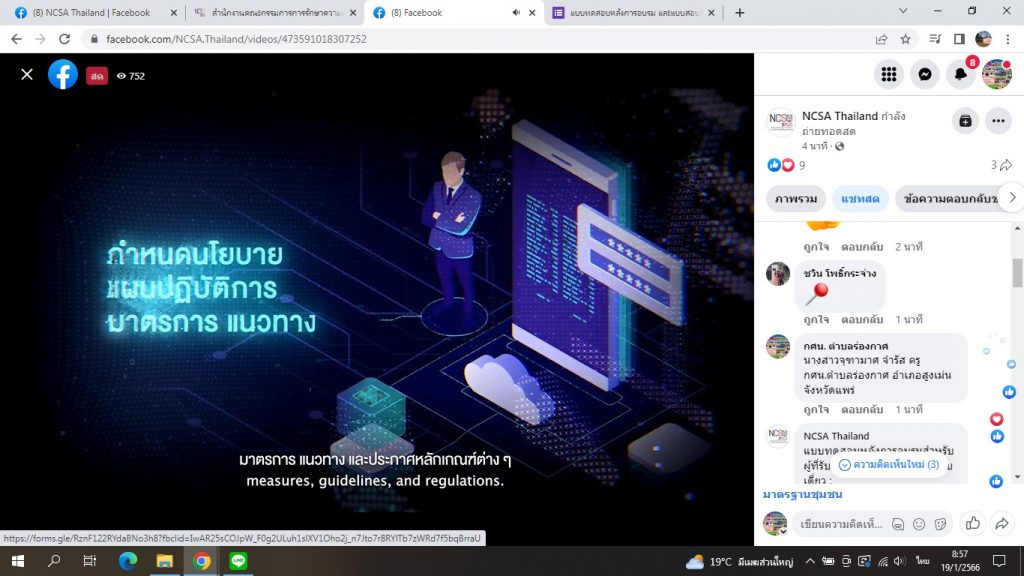The image size is (1024, 576).
Task: Save the live video to a collection
Action: click(x=965, y=121)
